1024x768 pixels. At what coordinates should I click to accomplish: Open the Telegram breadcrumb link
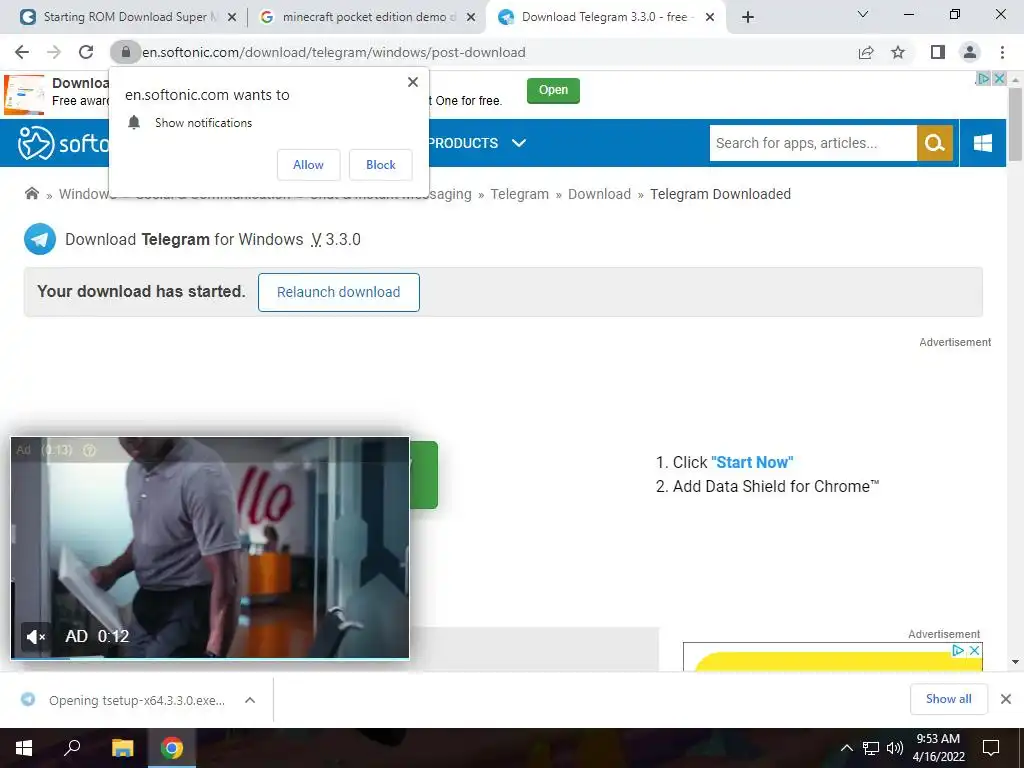tap(520, 194)
